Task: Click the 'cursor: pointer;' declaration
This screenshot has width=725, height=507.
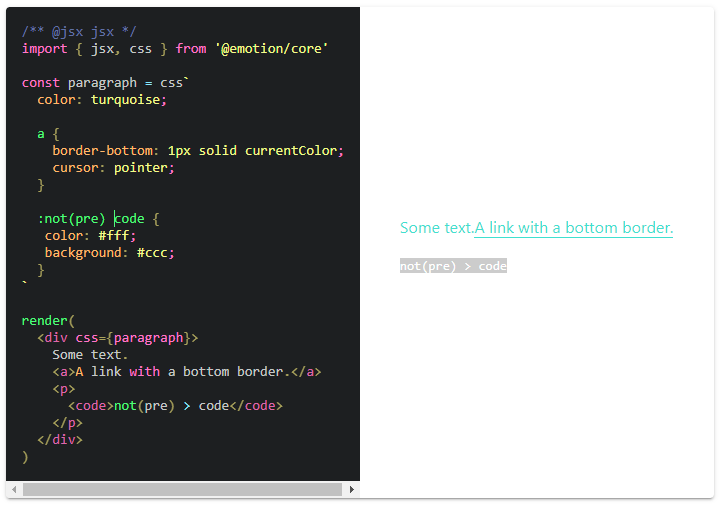Action: tap(113, 168)
